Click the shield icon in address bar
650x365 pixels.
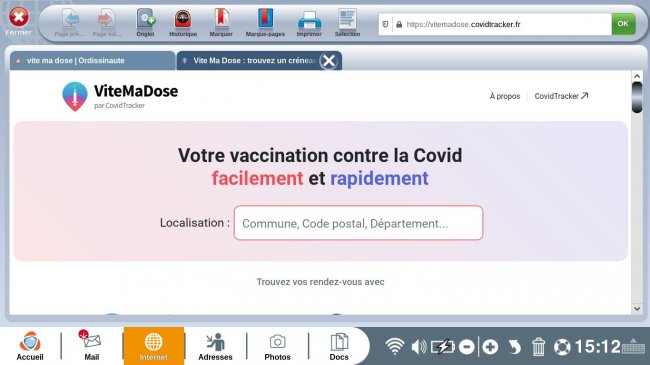tap(385, 24)
